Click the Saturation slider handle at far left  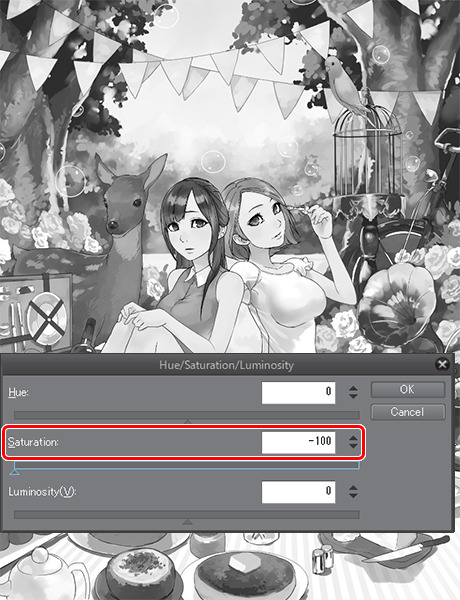pyautogui.click(x=14, y=473)
